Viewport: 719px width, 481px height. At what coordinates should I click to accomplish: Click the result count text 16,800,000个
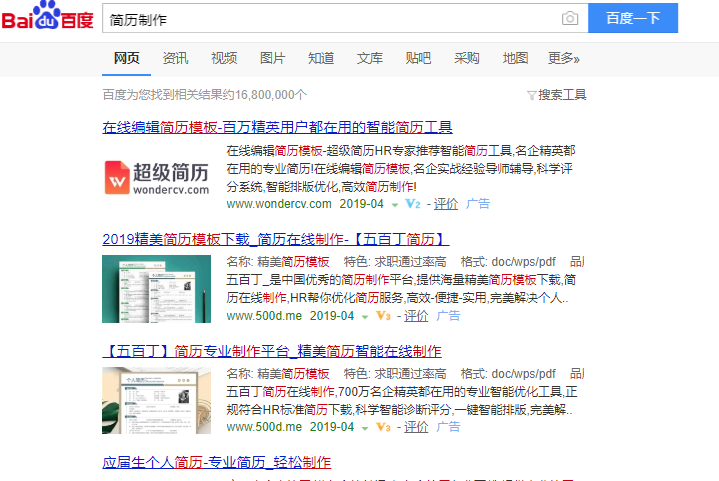tap(271, 95)
